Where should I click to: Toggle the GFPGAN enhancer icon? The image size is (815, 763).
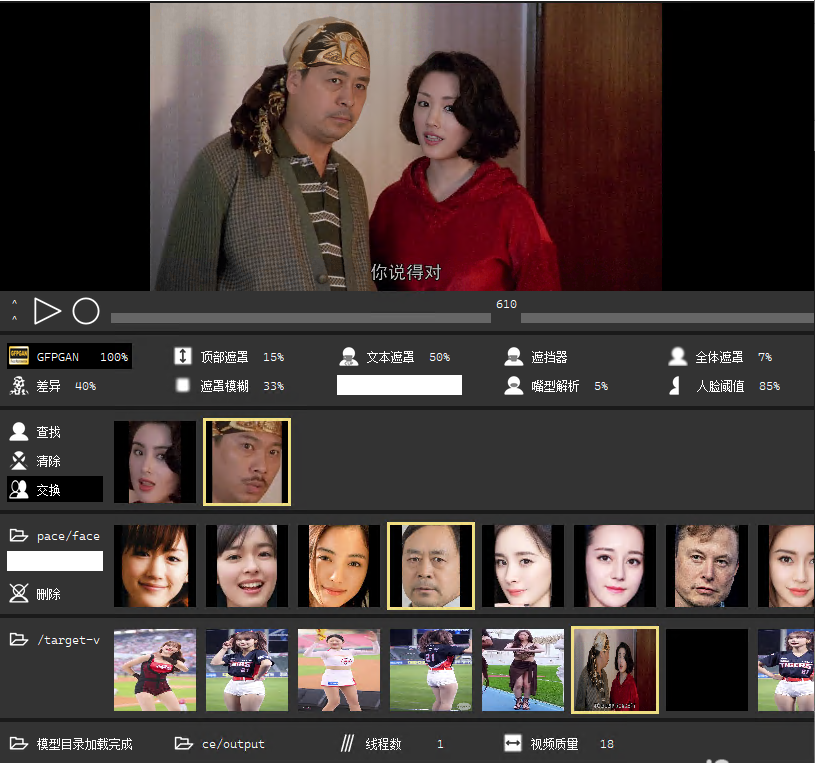[x=19, y=356]
